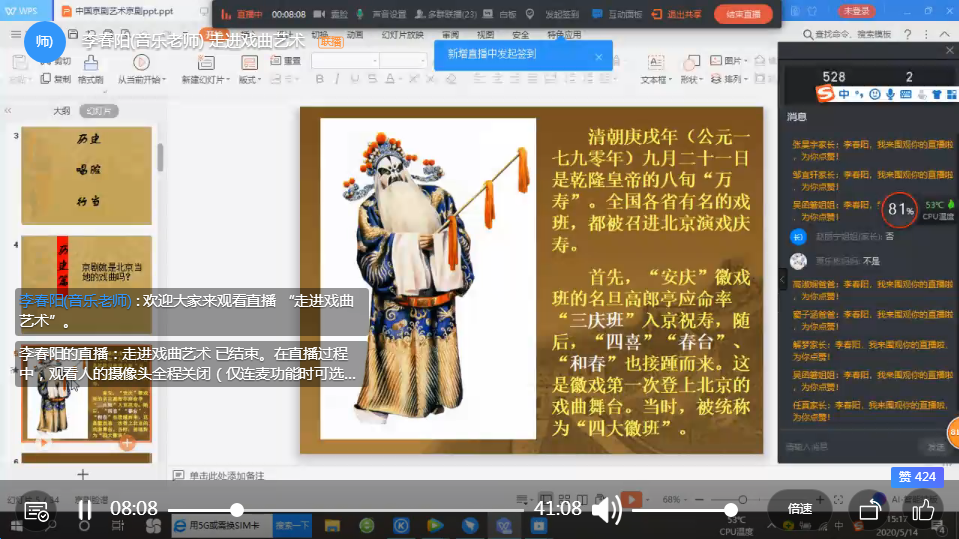Viewport: 959px width, 539px height.
Task: Switch to the 幻灯片 slides pane tab
Action: 98,111
